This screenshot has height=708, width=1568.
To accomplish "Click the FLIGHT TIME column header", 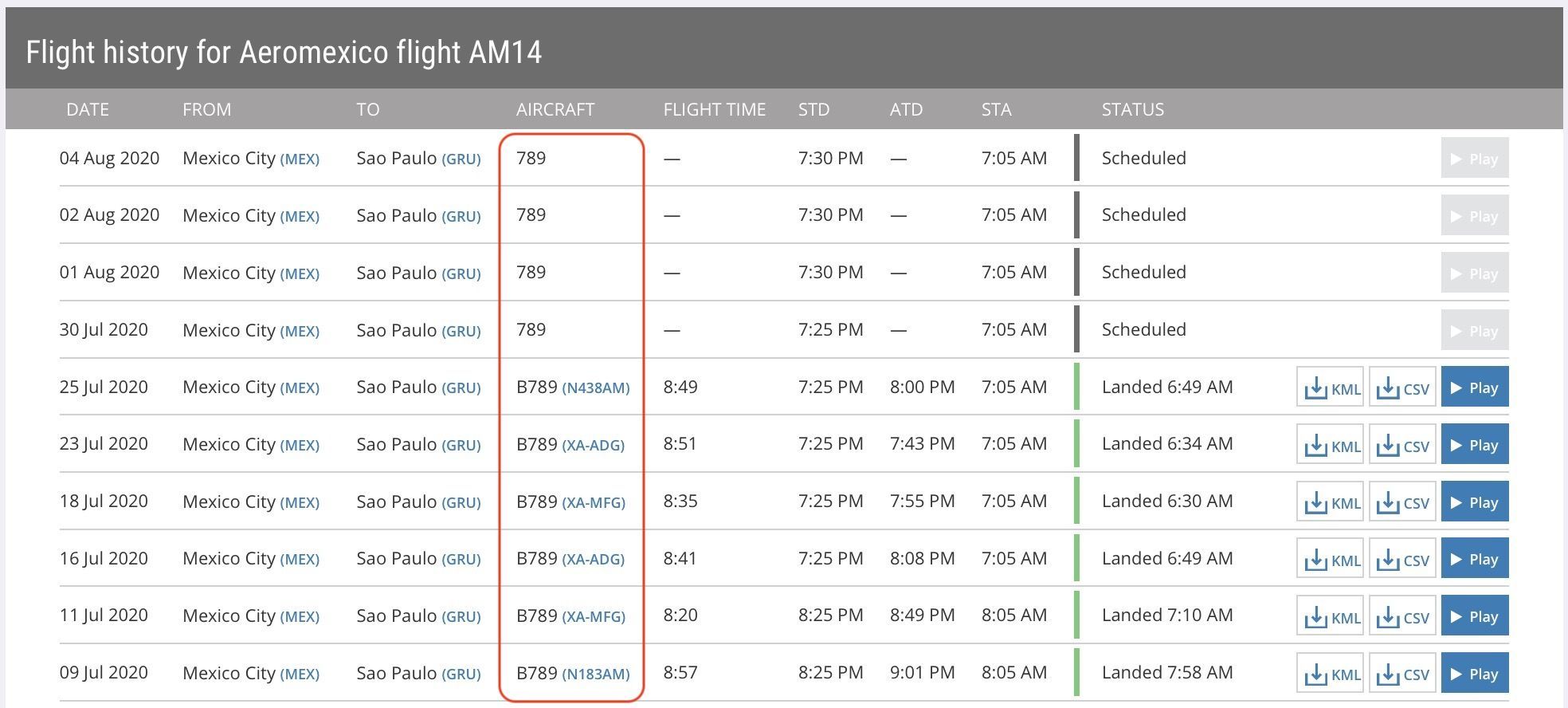I will click(715, 109).
